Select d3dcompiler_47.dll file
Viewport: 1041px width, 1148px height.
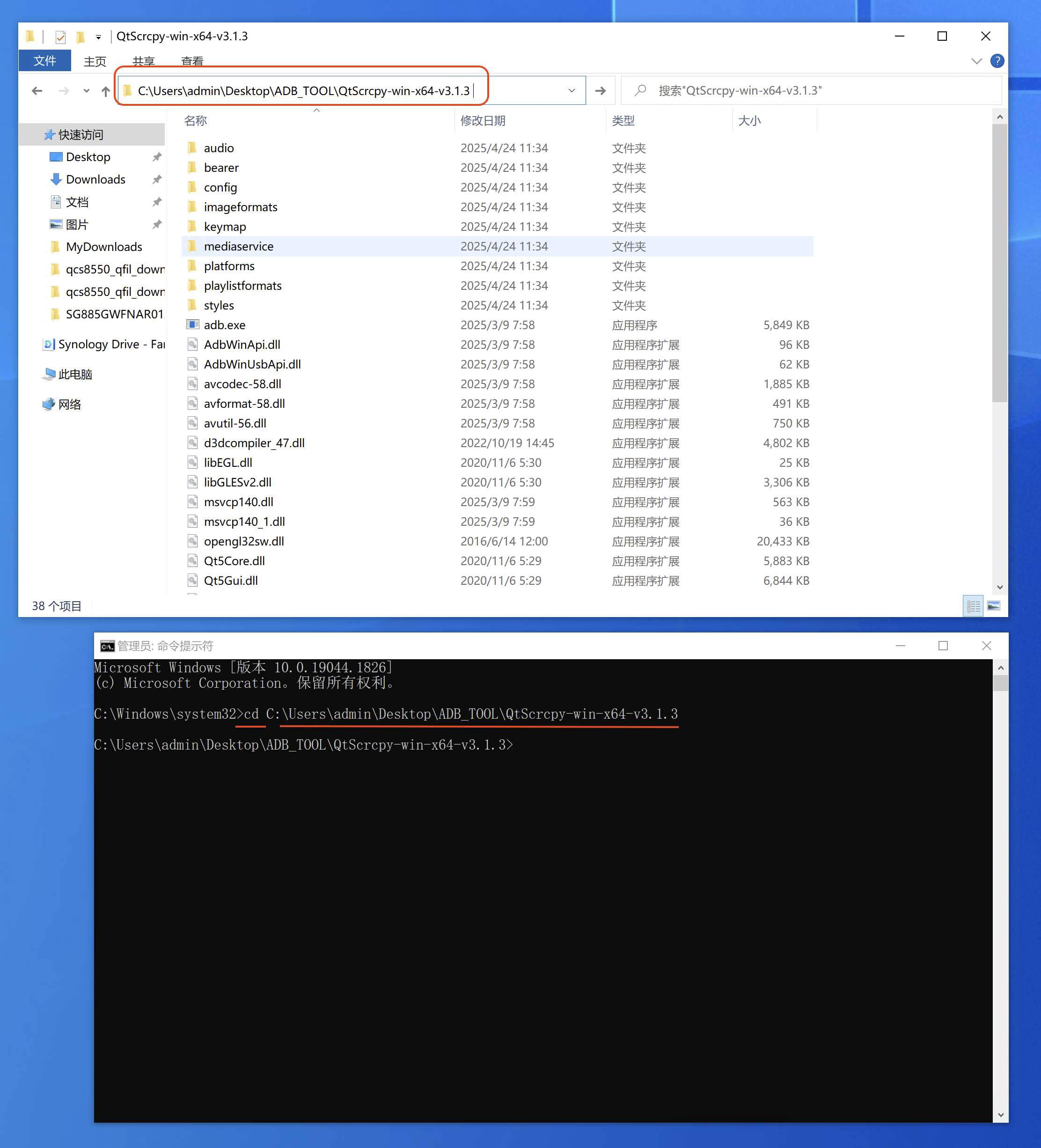[254, 443]
